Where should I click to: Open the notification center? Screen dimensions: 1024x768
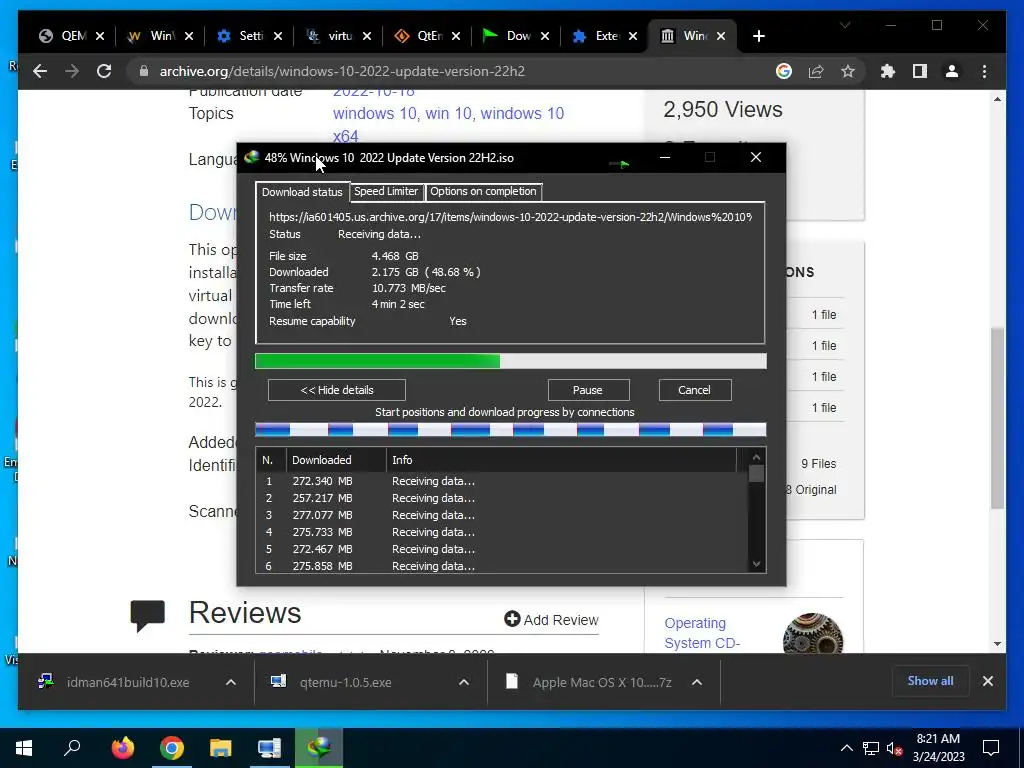pyautogui.click(x=991, y=748)
